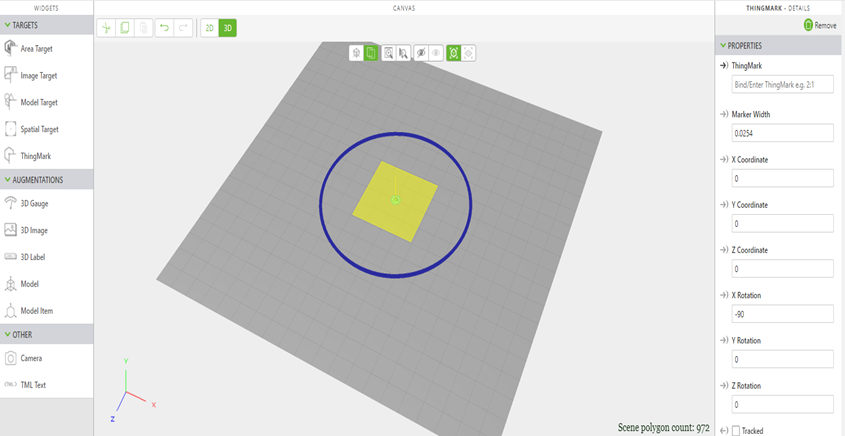845x436 pixels.
Task: Click the Model Item label
Action: click(x=37, y=311)
